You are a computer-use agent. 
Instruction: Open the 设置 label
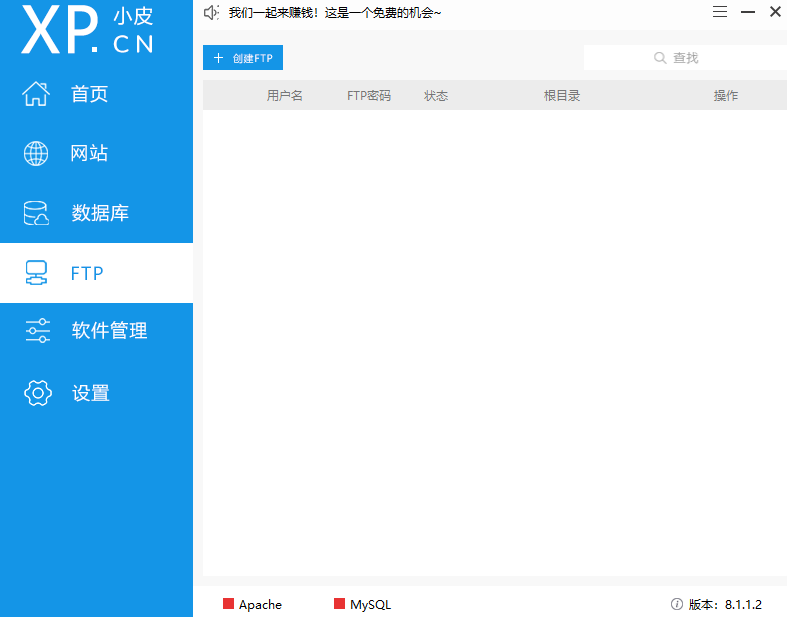point(91,393)
